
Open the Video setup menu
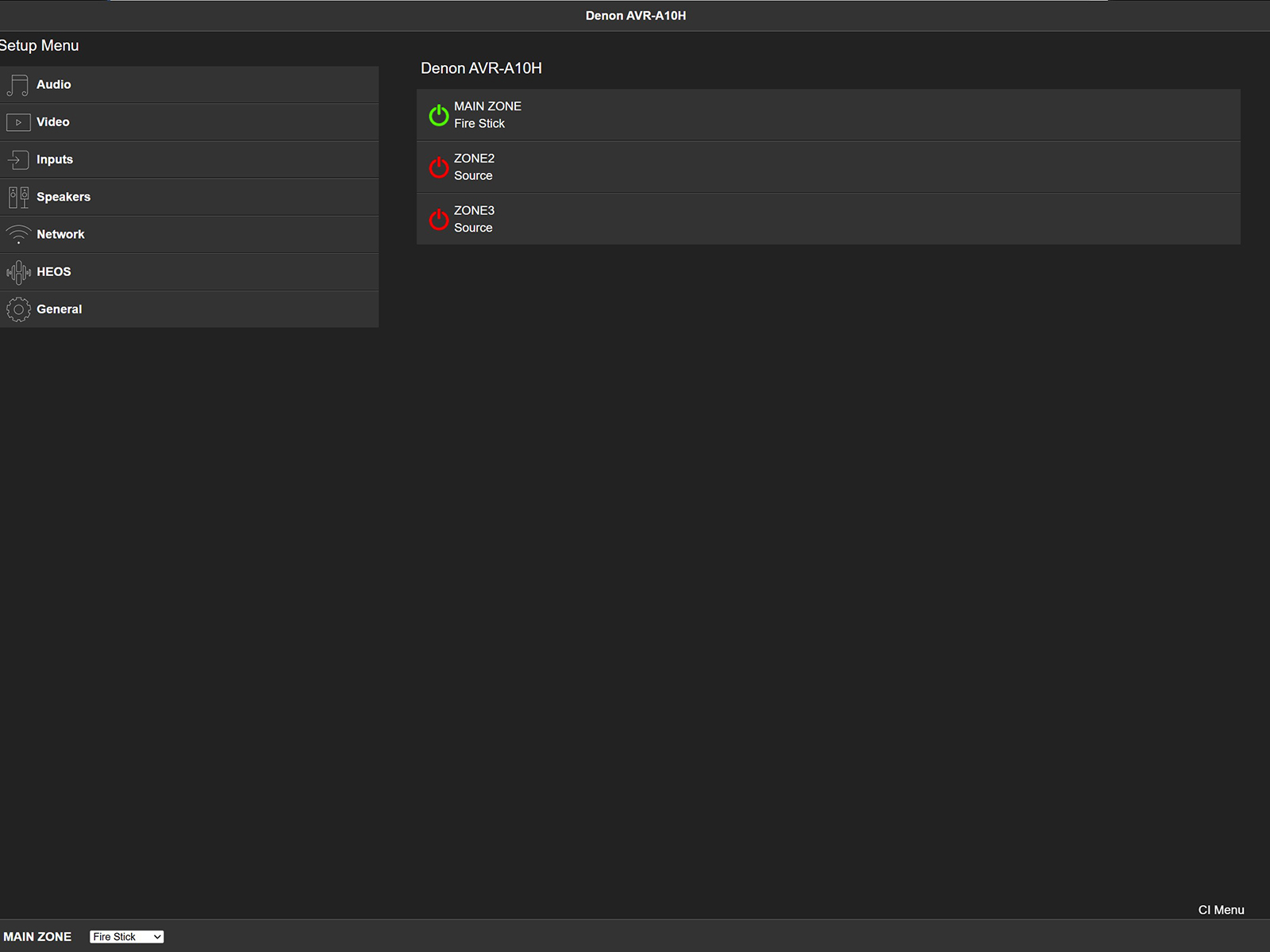189,122
